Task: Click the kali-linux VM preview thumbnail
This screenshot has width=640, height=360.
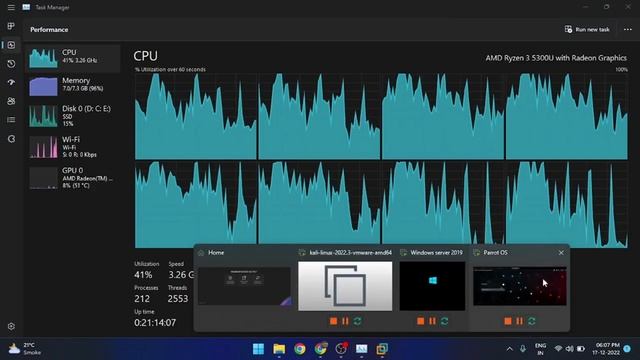Action: coord(345,286)
